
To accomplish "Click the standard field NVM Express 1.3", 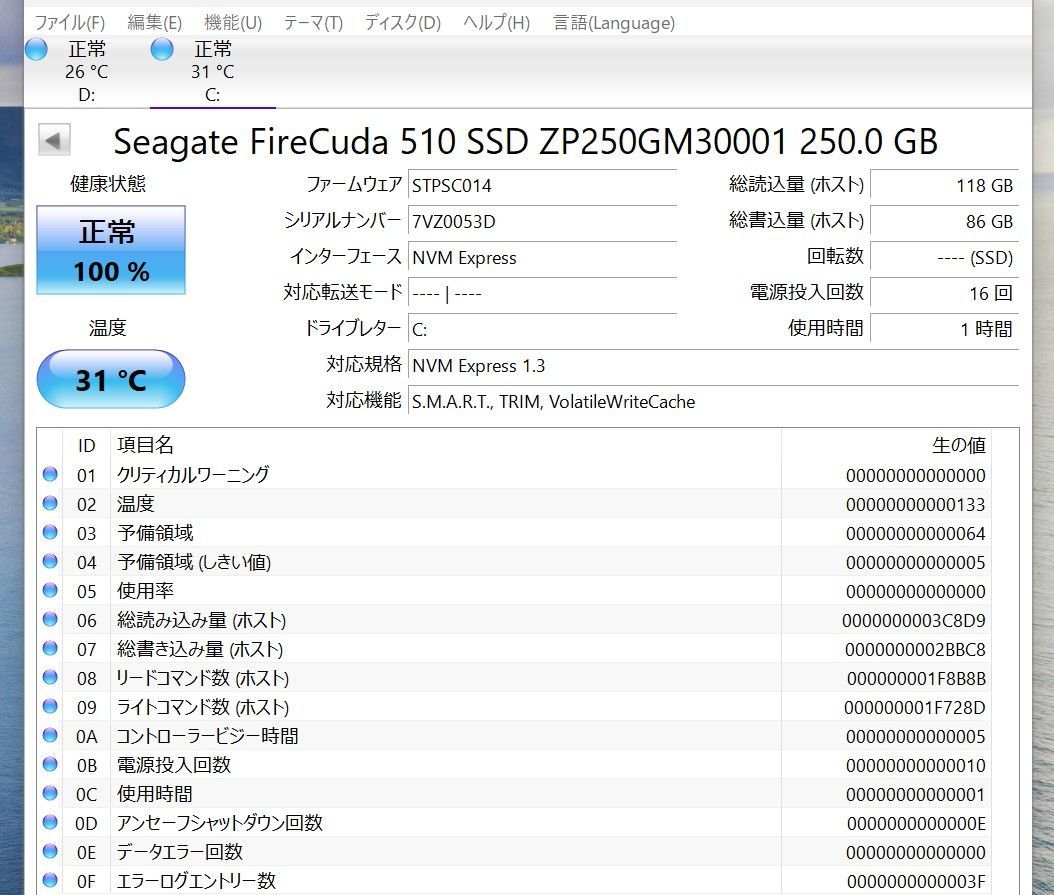I will click(x=713, y=366).
